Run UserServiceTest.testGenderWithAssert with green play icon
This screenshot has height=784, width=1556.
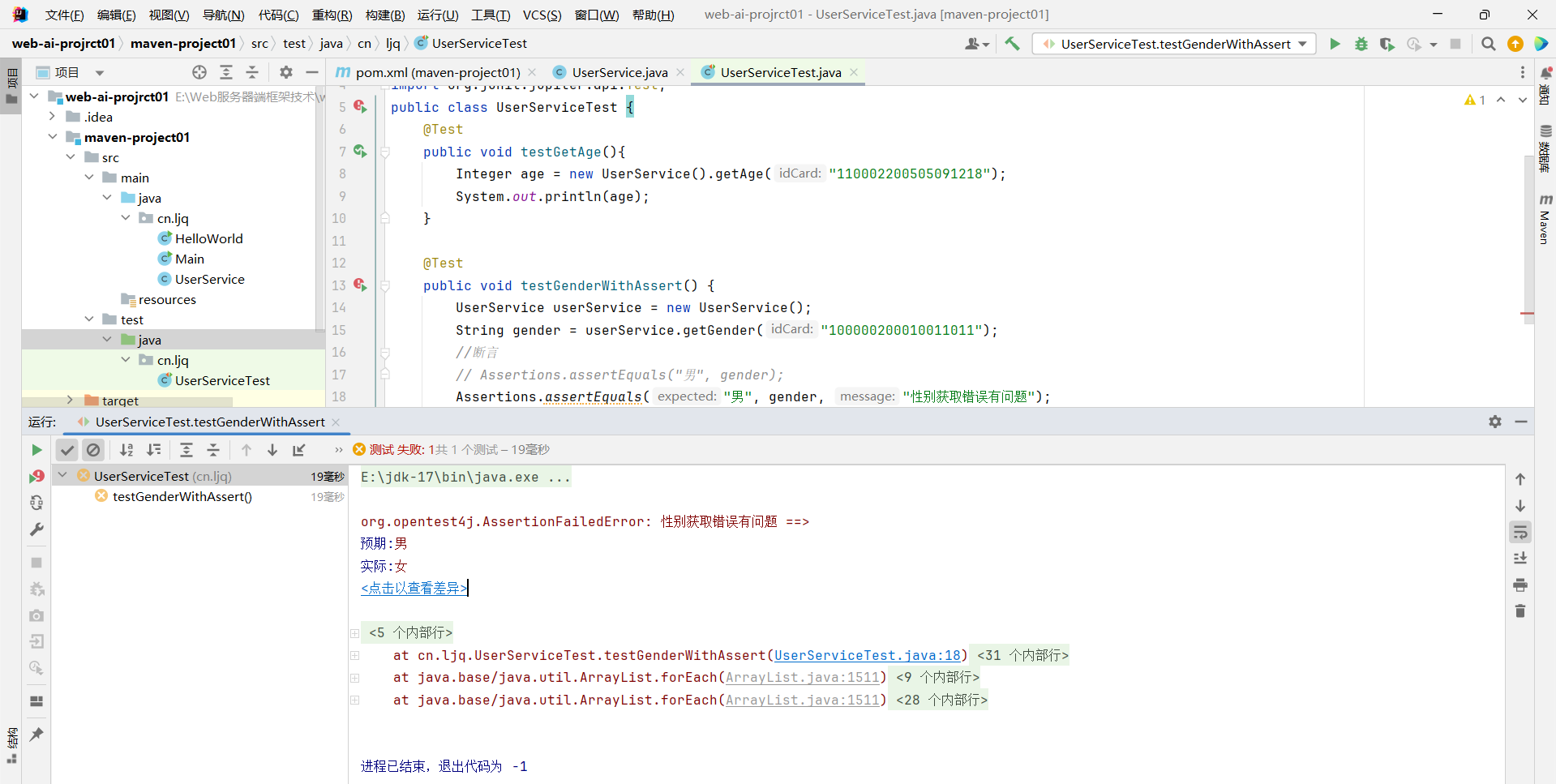(1335, 44)
